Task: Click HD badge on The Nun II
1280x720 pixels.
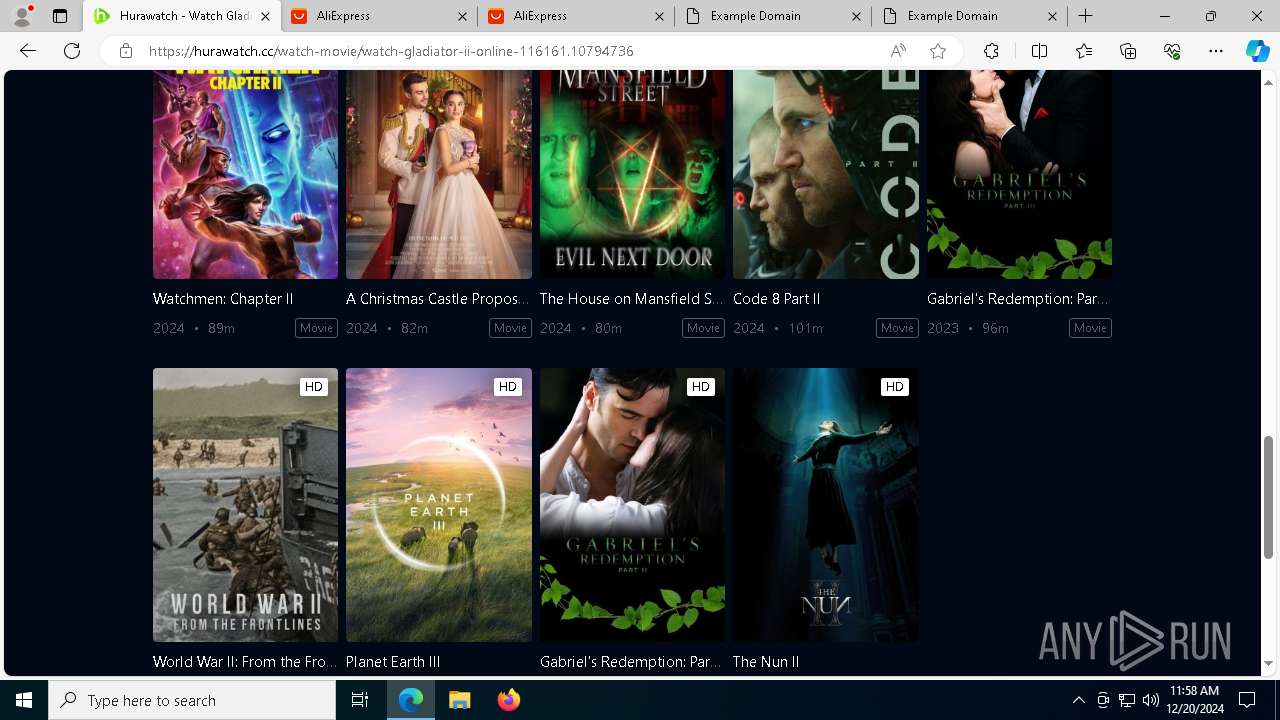Action: click(x=895, y=387)
